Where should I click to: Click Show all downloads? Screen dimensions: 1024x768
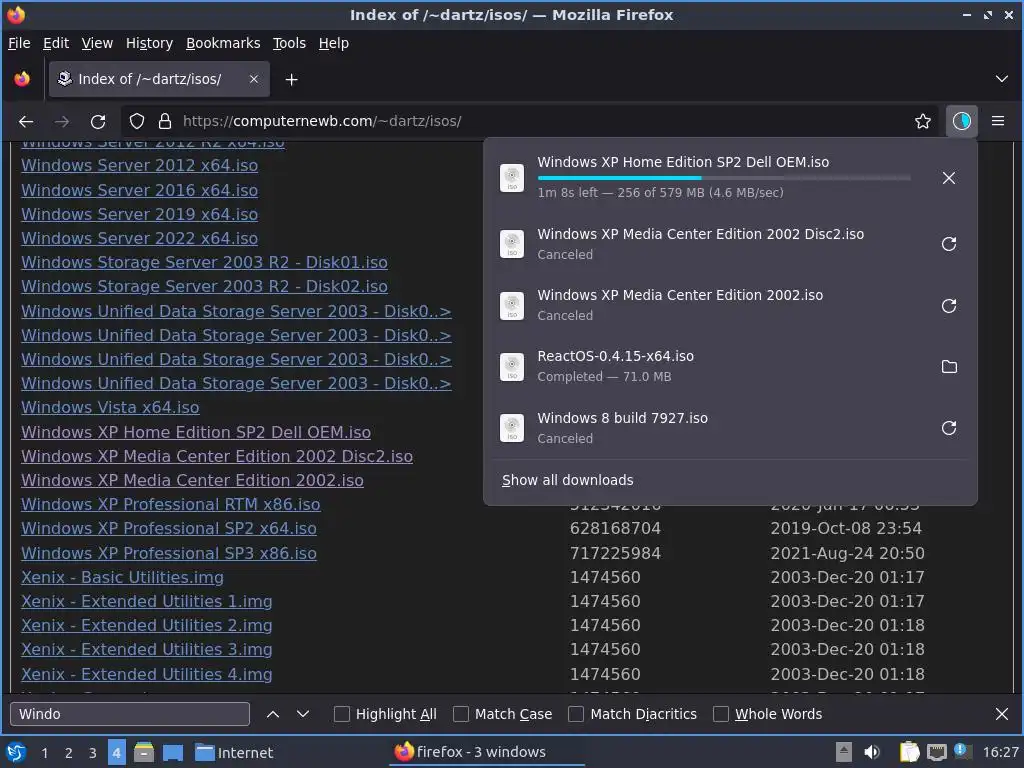(x=568, y=480)
